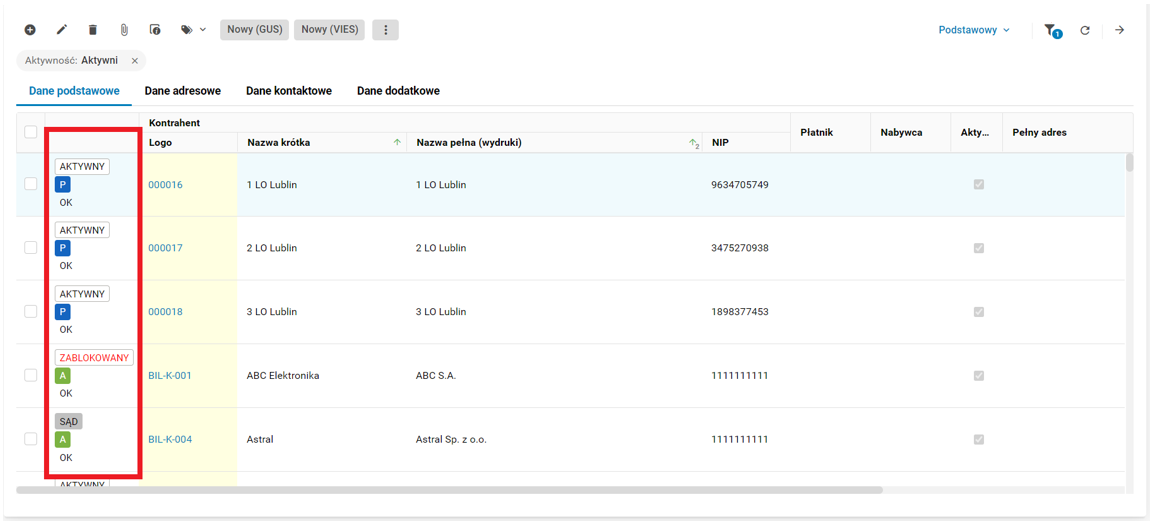Viewport: 1150px width, 521px height.
Task: Click the delete trash icon
Action: 93,30
